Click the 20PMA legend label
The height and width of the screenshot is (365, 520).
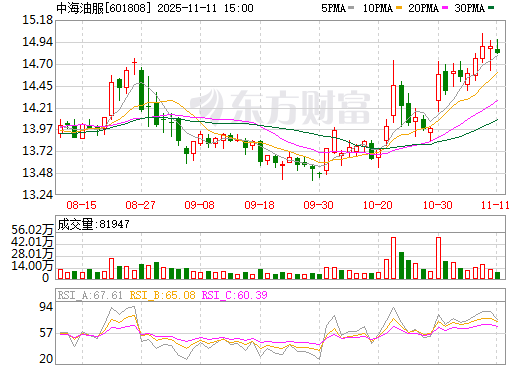[x=423, y=8]
